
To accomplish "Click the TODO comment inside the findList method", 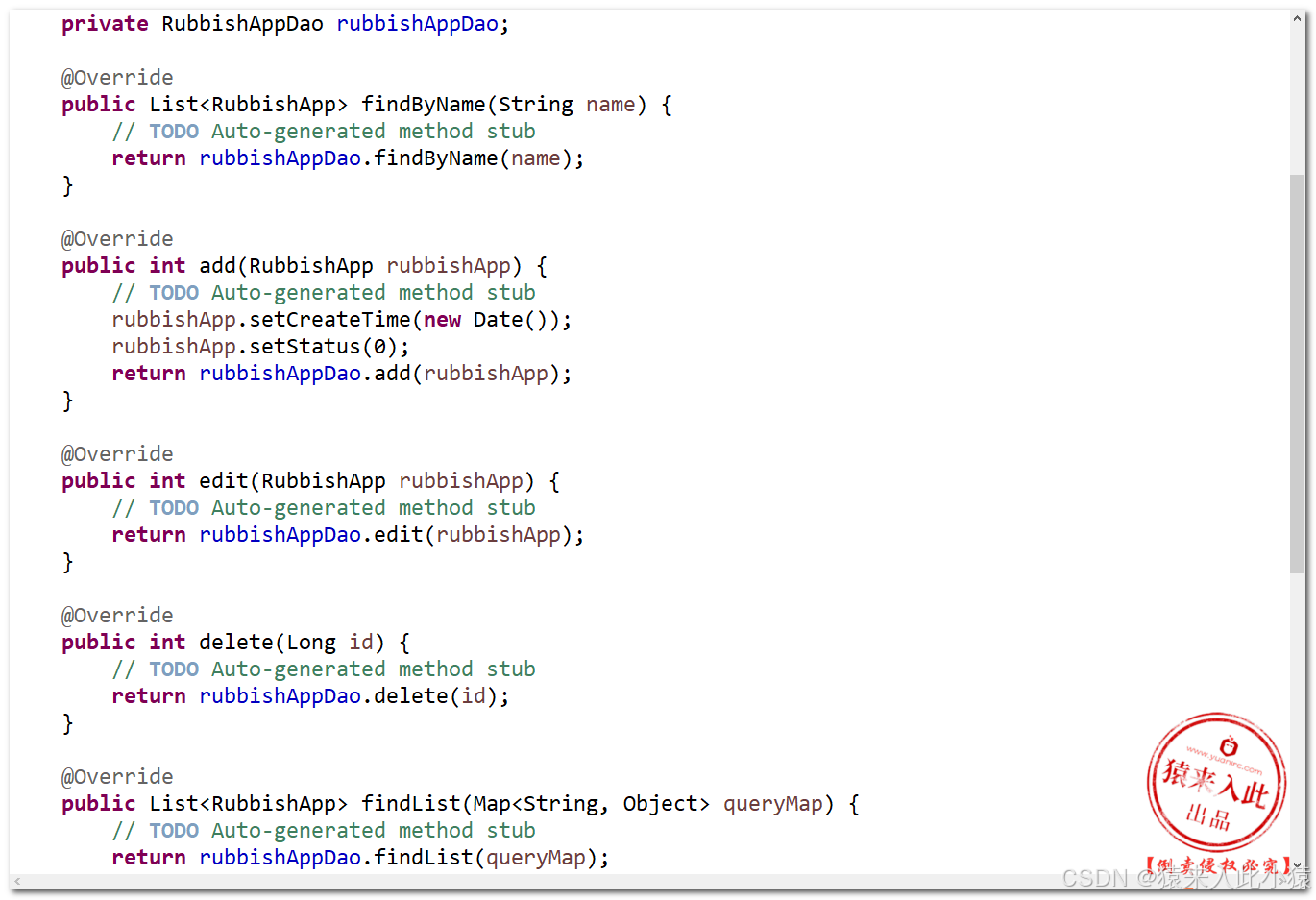I will [324, 831].
